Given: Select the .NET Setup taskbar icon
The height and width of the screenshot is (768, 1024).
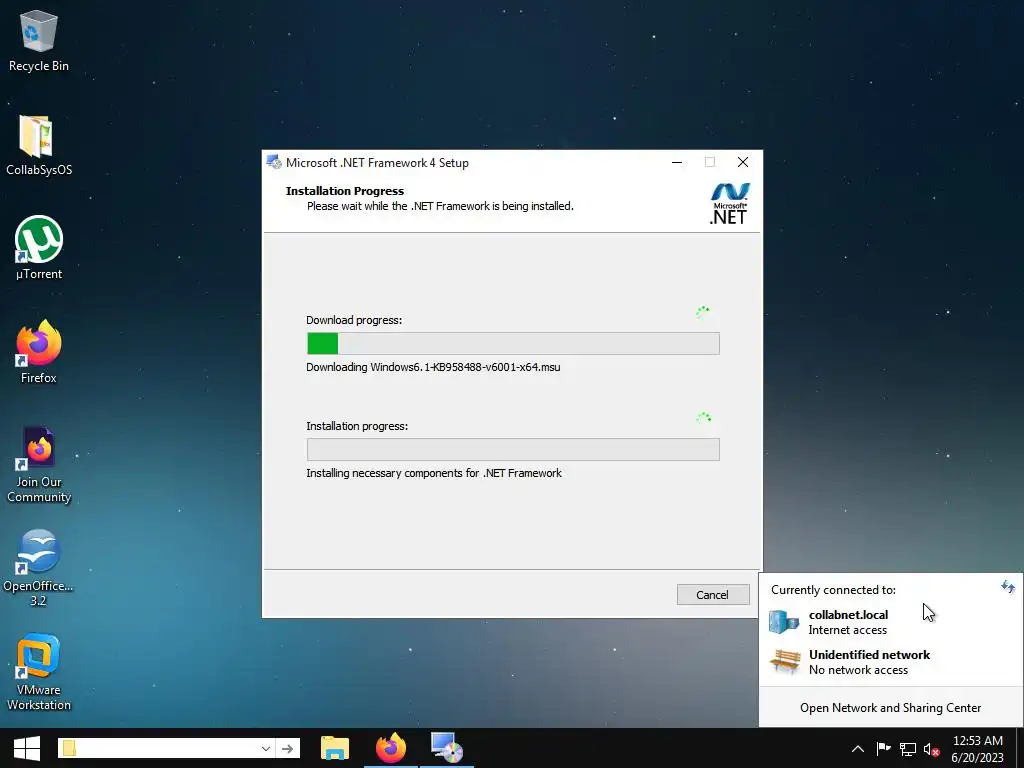Looking at the screenshot, I should 447,748.
